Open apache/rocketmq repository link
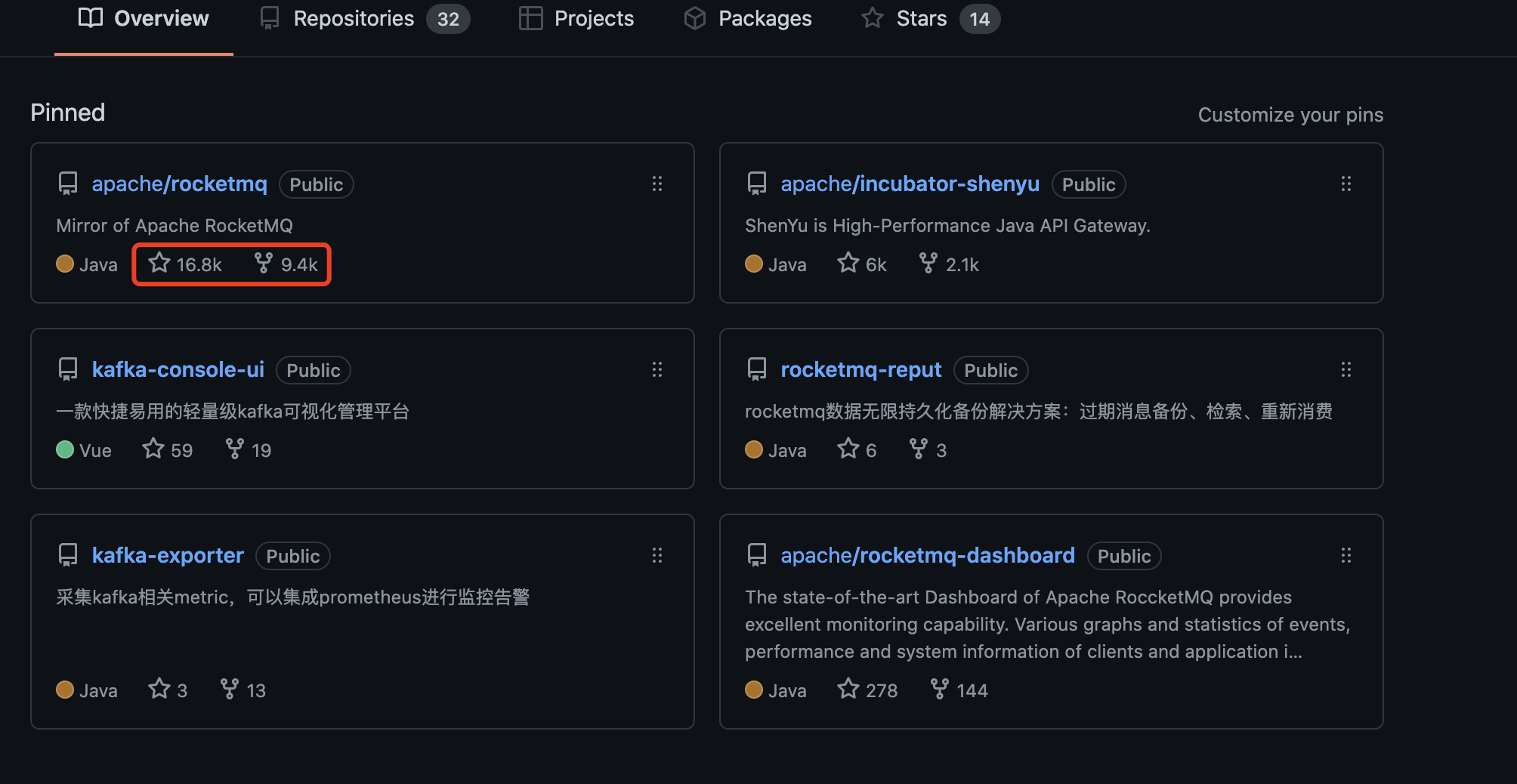Image resolution: width=1517 pixels, height=784 pixels. click(x=180, y=184)
